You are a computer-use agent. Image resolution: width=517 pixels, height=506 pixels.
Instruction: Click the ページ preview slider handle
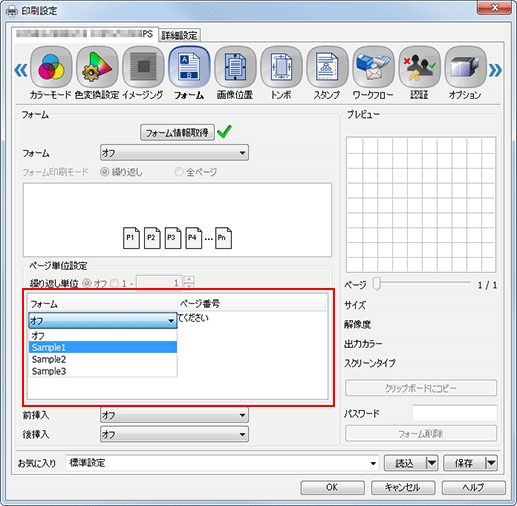tap(377, 284)
